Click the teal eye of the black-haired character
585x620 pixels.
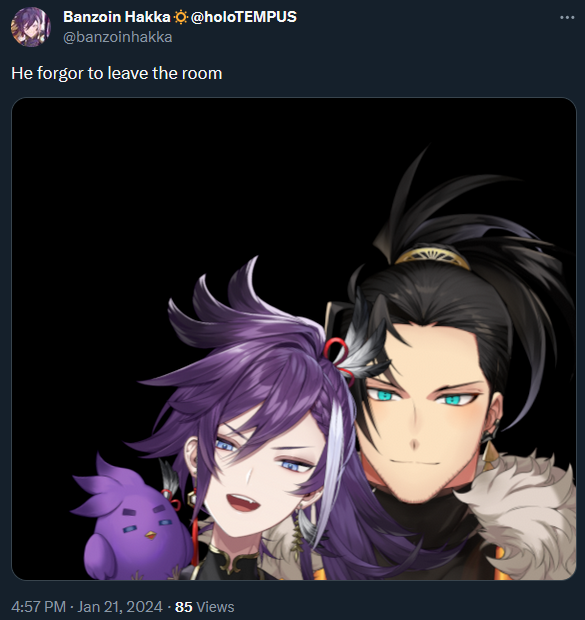tap(383, 395)
